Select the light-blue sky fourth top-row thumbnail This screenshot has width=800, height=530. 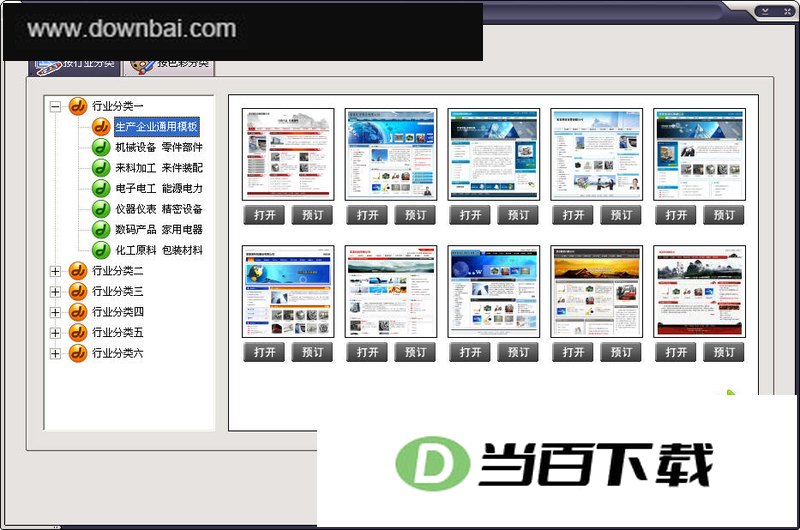596,154
